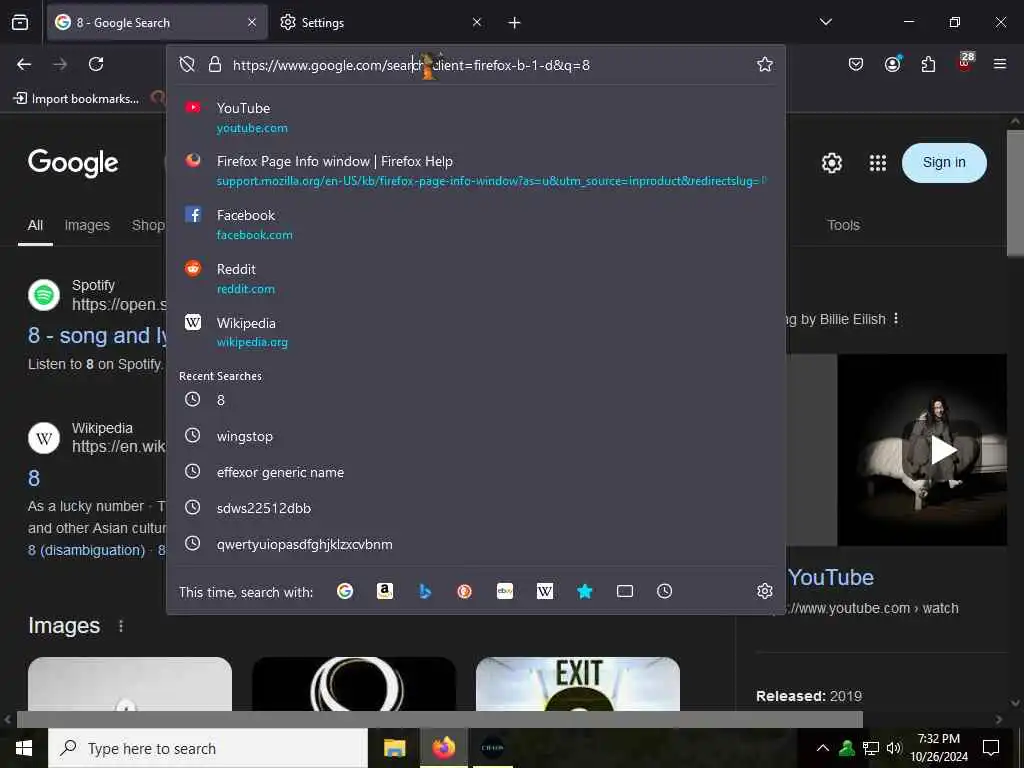The height and width of the screenshot is (768, 1024).
Task: Open the volume control in tray
Action: (x=893, y=748)
